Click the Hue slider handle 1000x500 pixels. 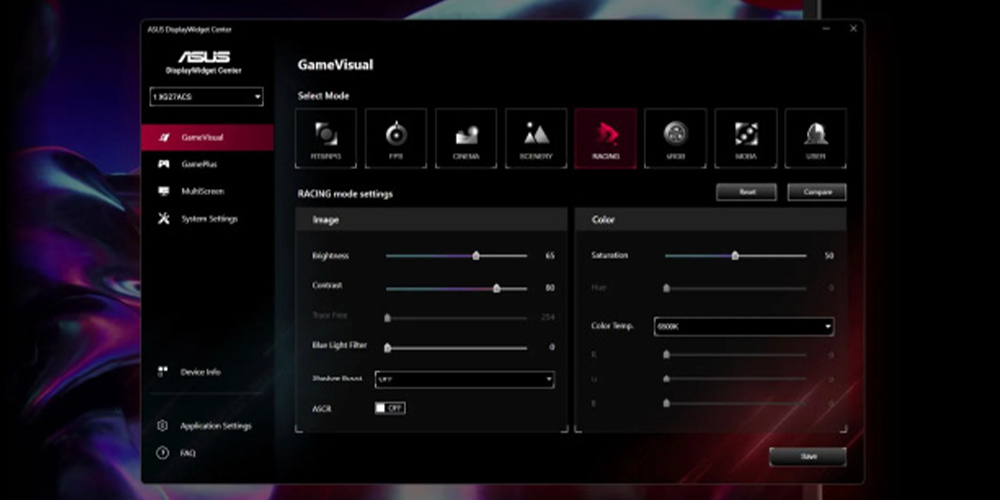coord(666,288)
